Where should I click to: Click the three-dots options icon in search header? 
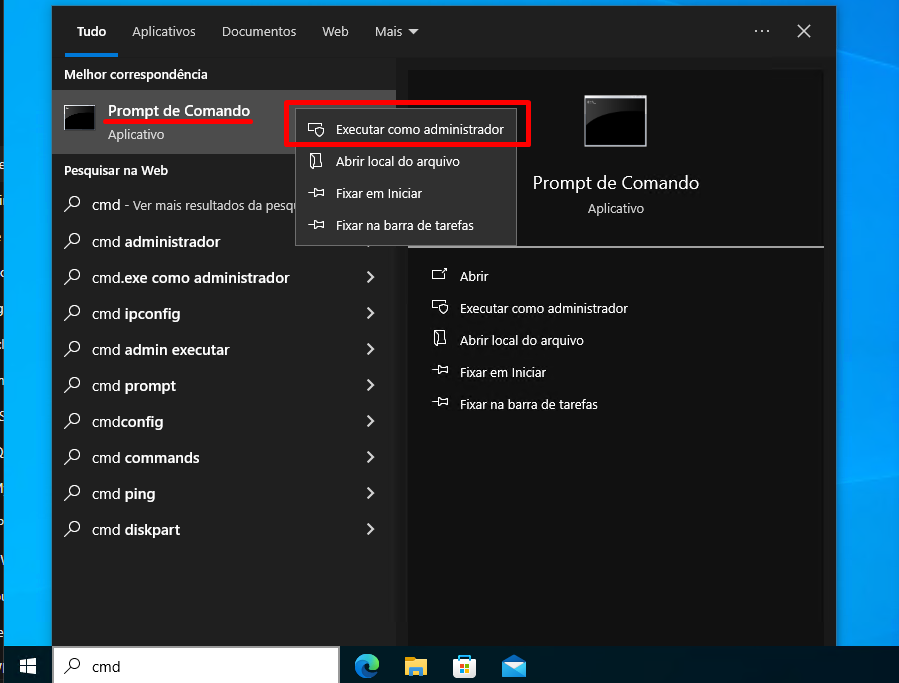click(762, 32)
